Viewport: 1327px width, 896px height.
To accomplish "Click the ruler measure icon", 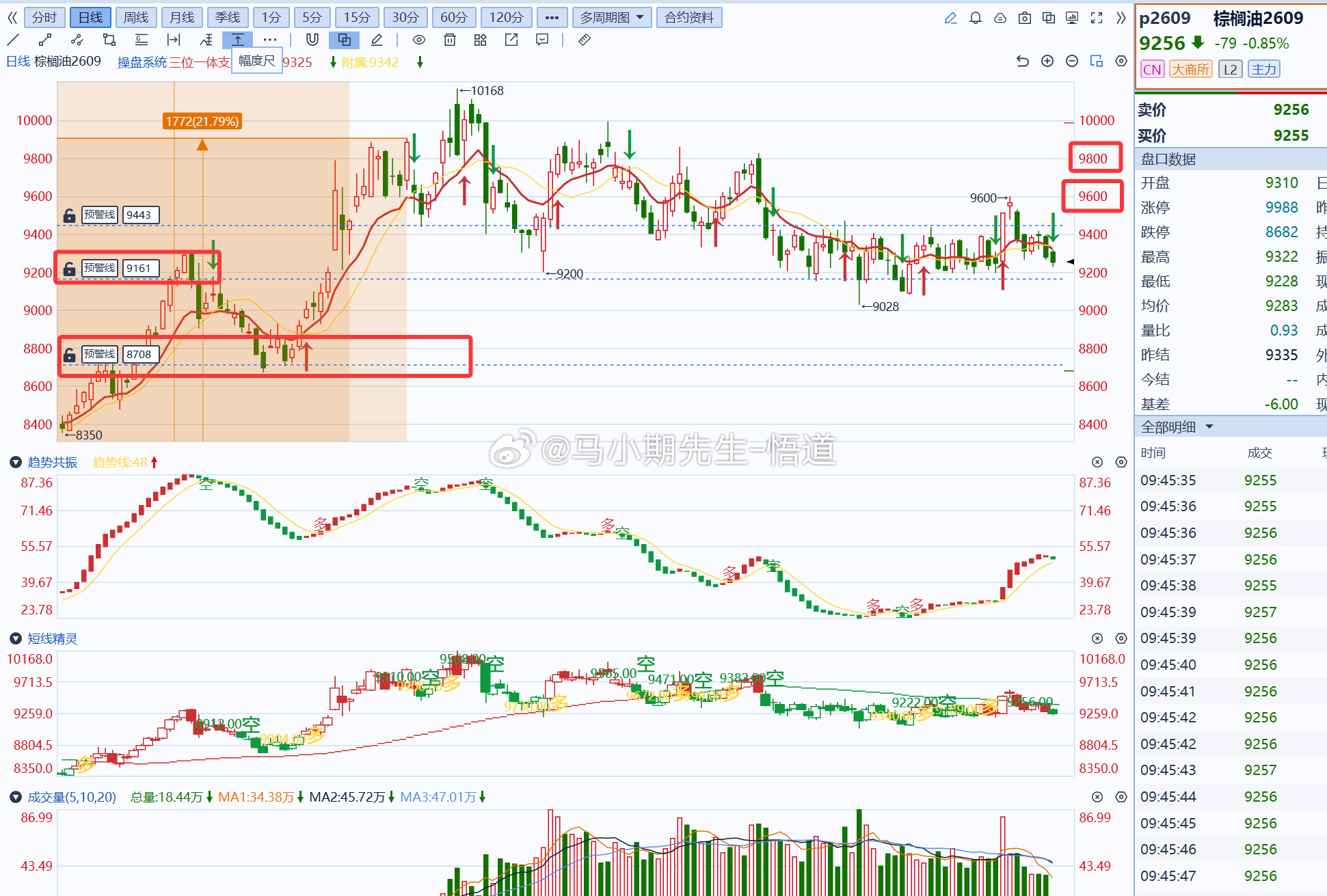I will coord(585,40).
